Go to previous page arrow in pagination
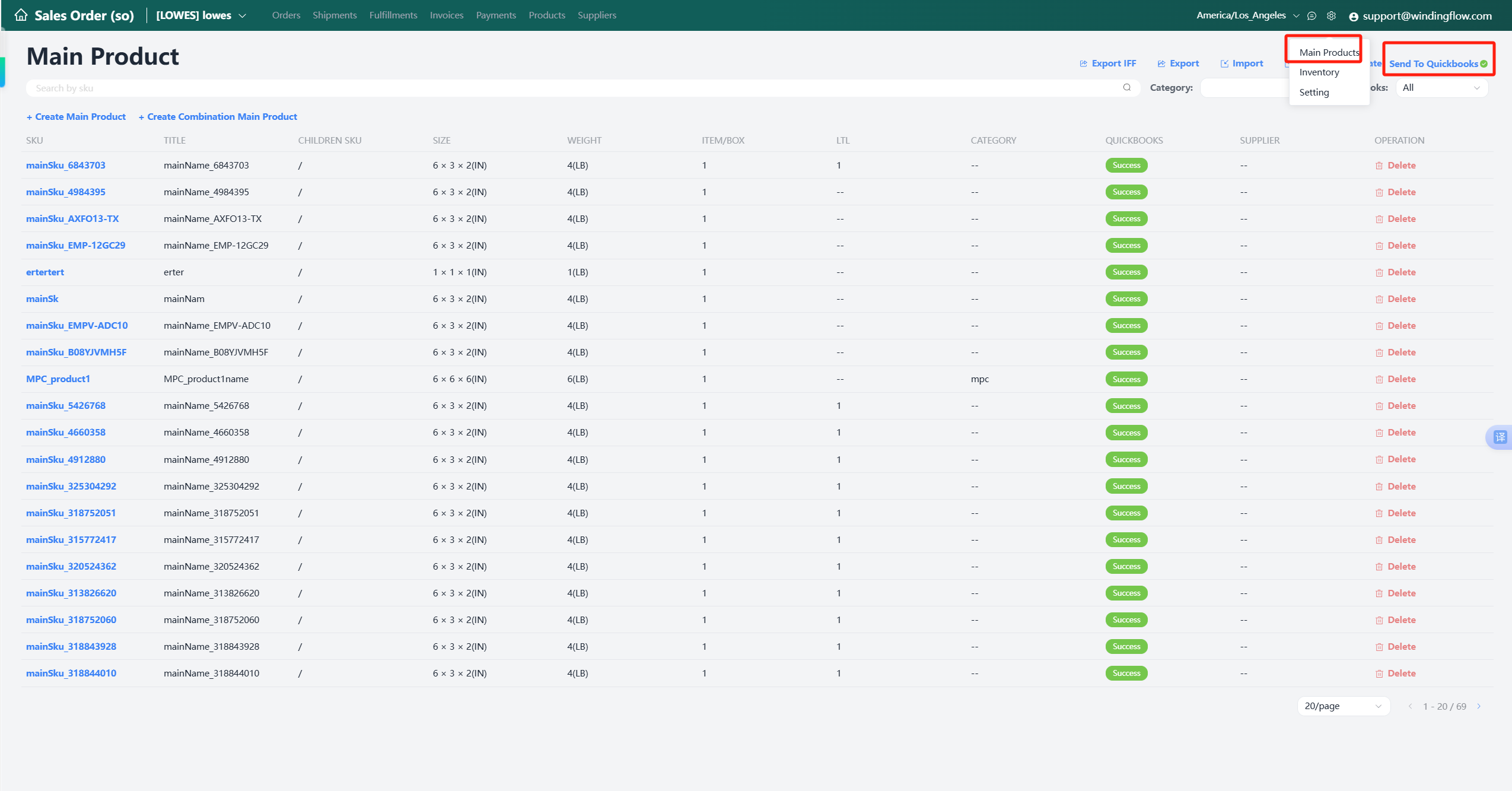Screen dimensions: 1512x791 (1410, 706)
